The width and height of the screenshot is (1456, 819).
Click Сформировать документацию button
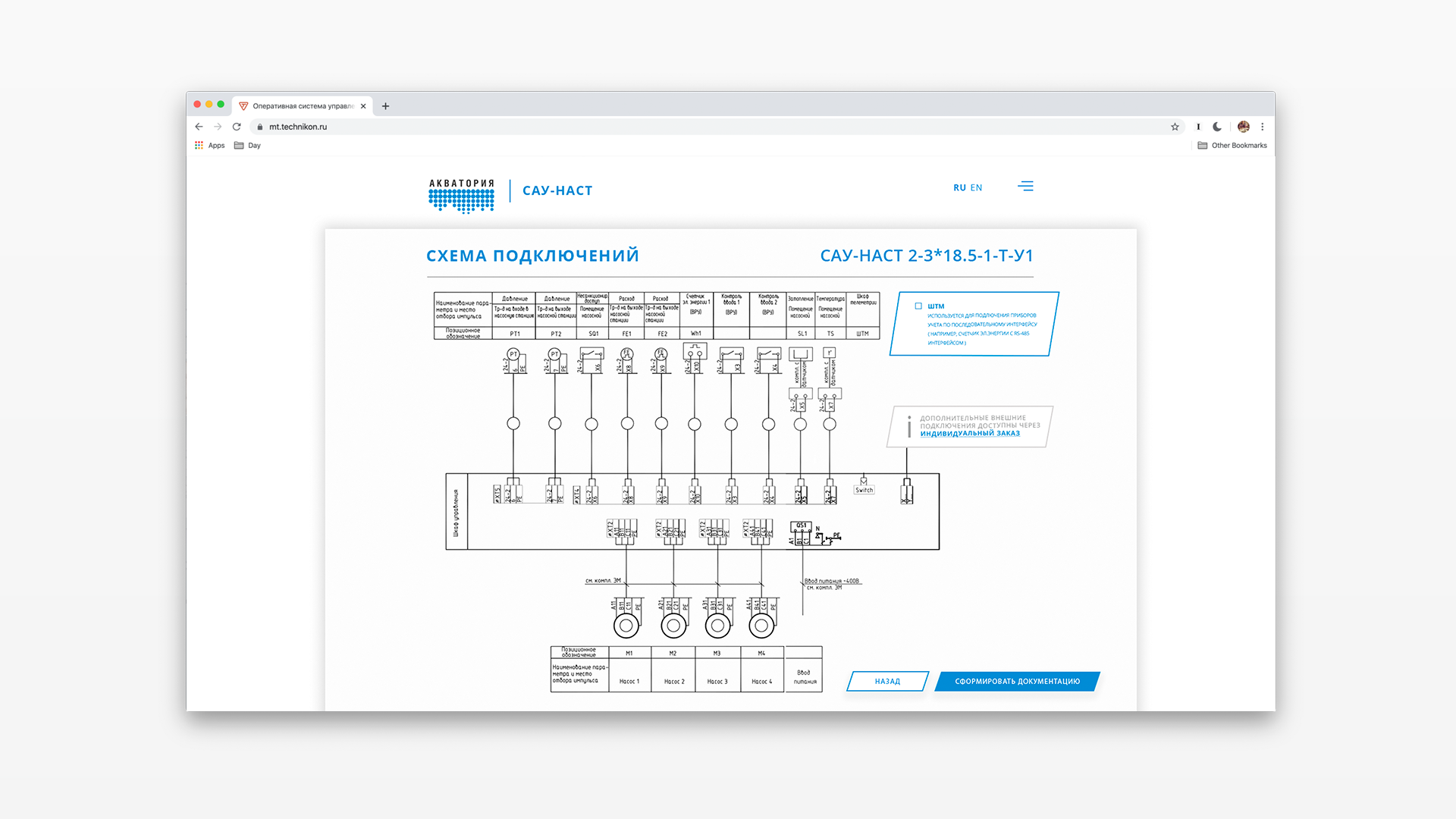coord(1016,681)
